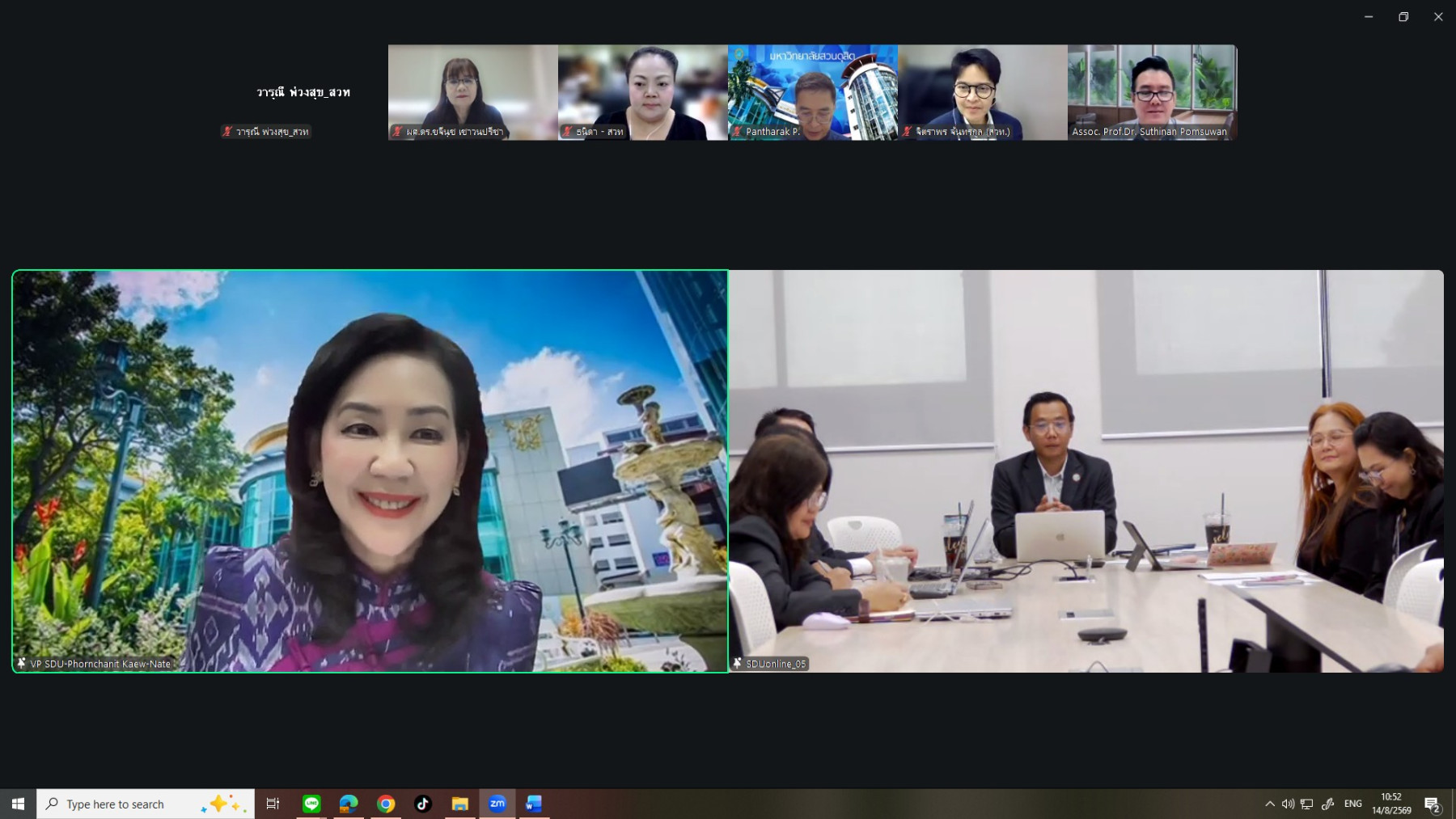Screen dimensions: 1456x819
Task: Open the notification center with 2 alerts
Action: pos(1433,804)
